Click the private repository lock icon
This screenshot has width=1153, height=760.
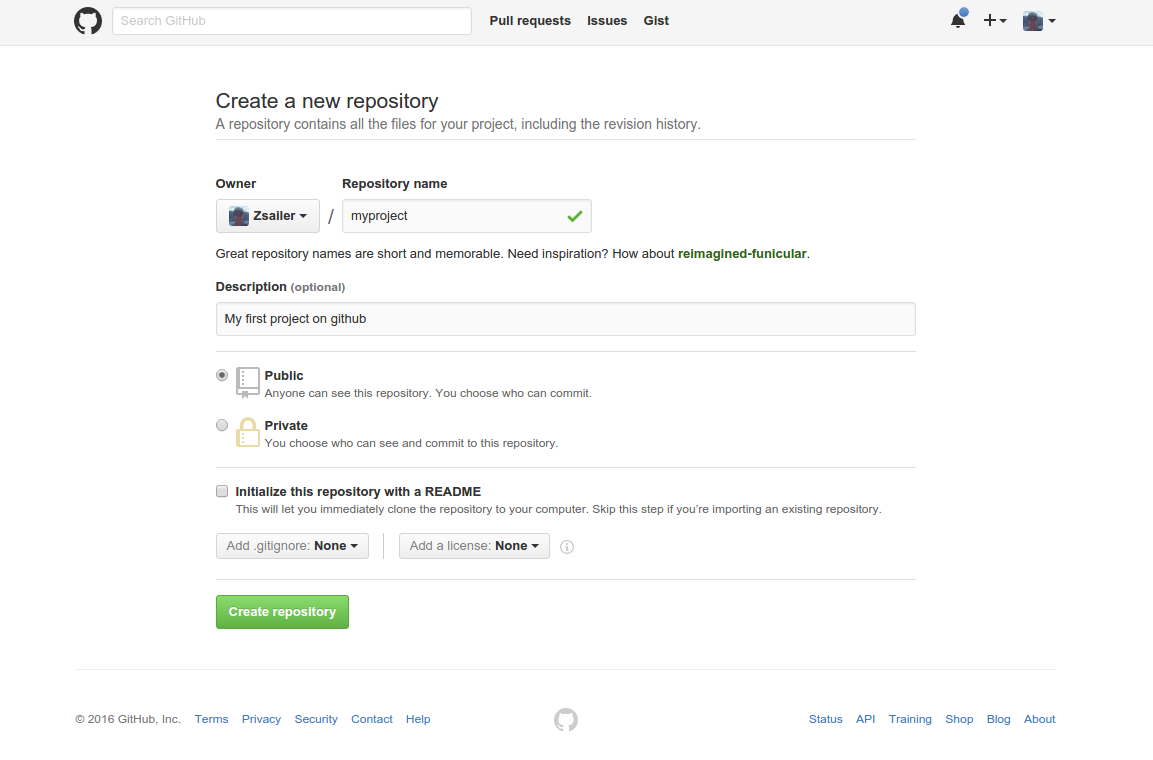coord(247,432)
